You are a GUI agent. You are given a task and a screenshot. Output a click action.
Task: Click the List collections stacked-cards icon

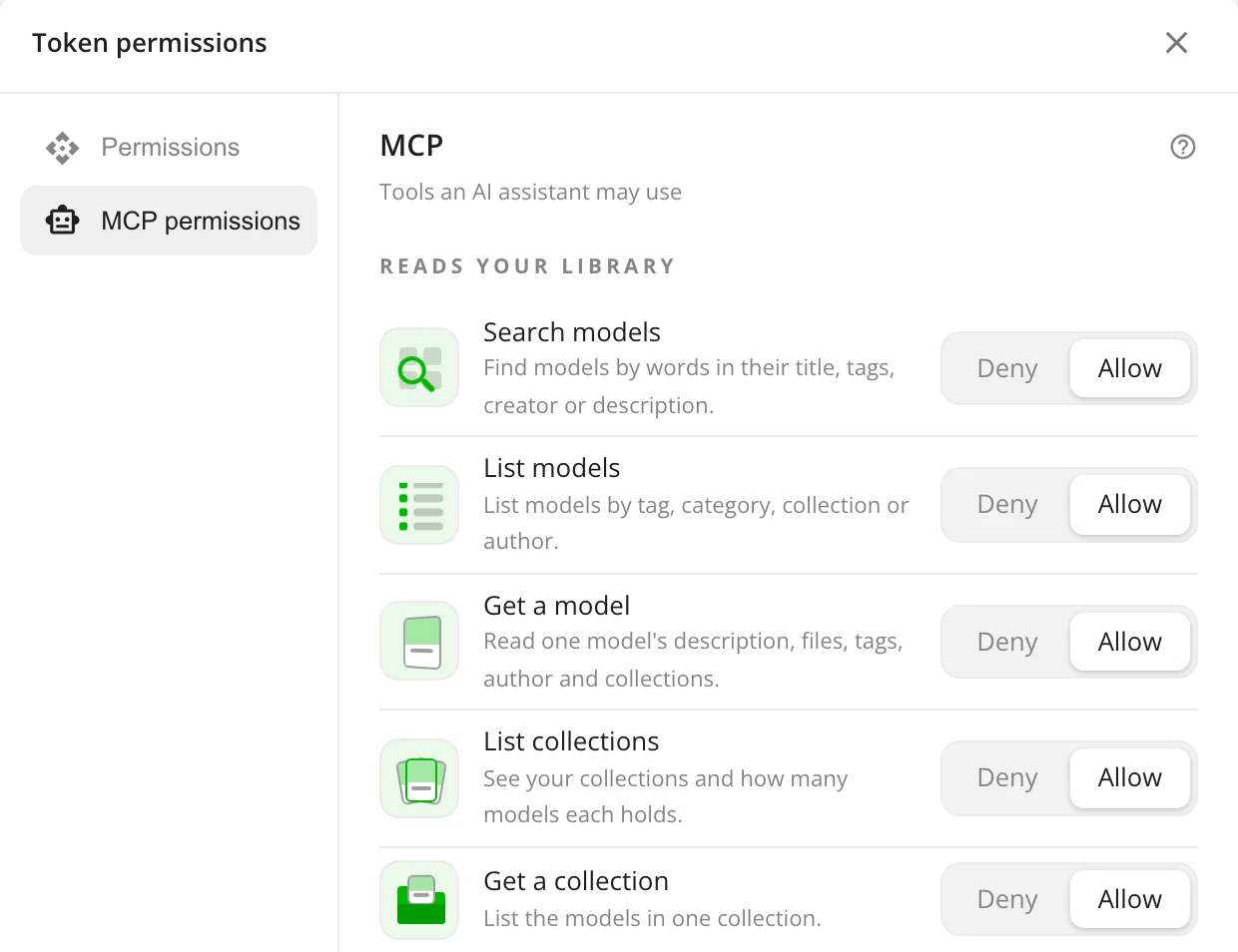click(x=419, y=778)
